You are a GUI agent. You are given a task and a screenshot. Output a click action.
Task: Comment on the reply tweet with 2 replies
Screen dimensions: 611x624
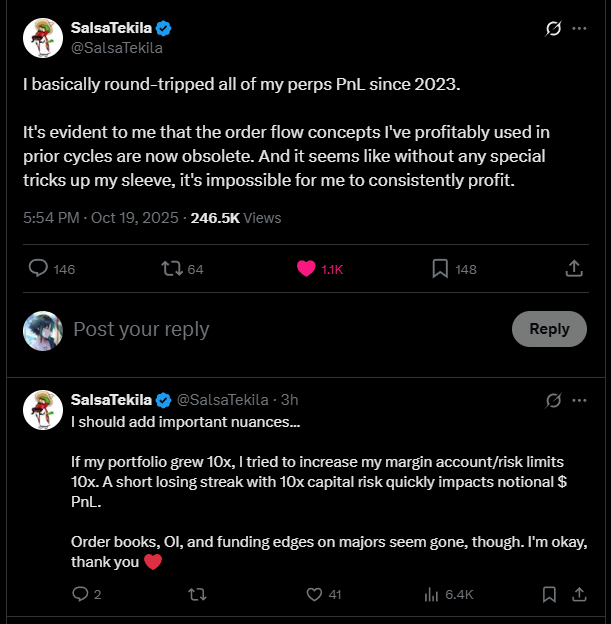(81, 594)
